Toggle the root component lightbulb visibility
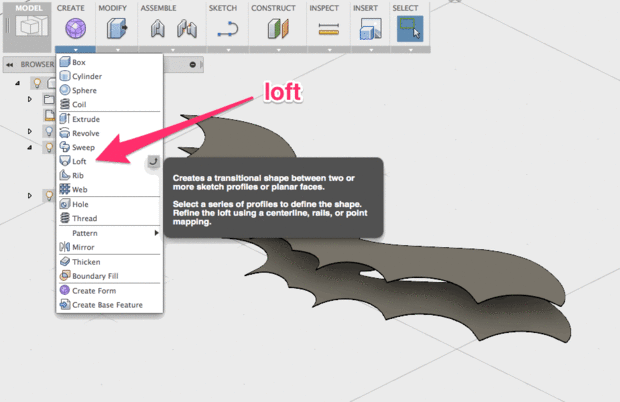 [37, 83]
